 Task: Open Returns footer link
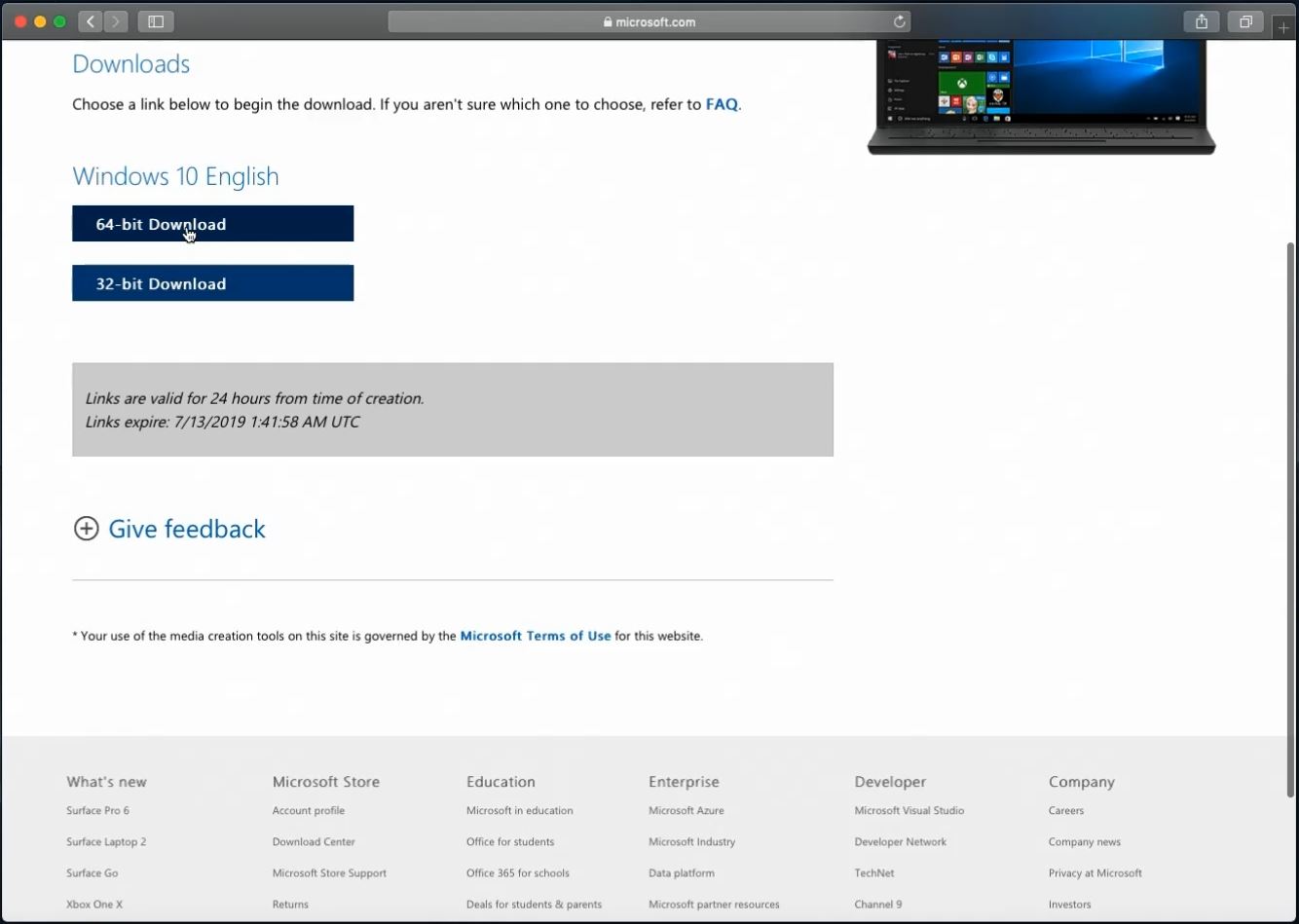pyautogui.click(x=290, y=904)
